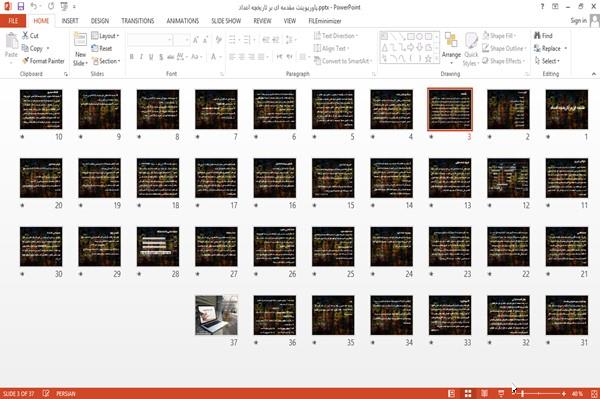This screenshot has width=600, height=399.
Task: Open the FILEminimizer tab
Action: click(x=325, y=21)
